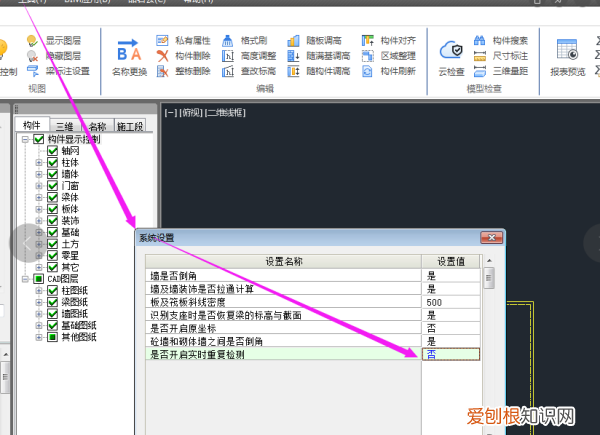Toggle the 门窗 checkbox
The width and height of the screenshot is (600, 435).
coord(53,186)
